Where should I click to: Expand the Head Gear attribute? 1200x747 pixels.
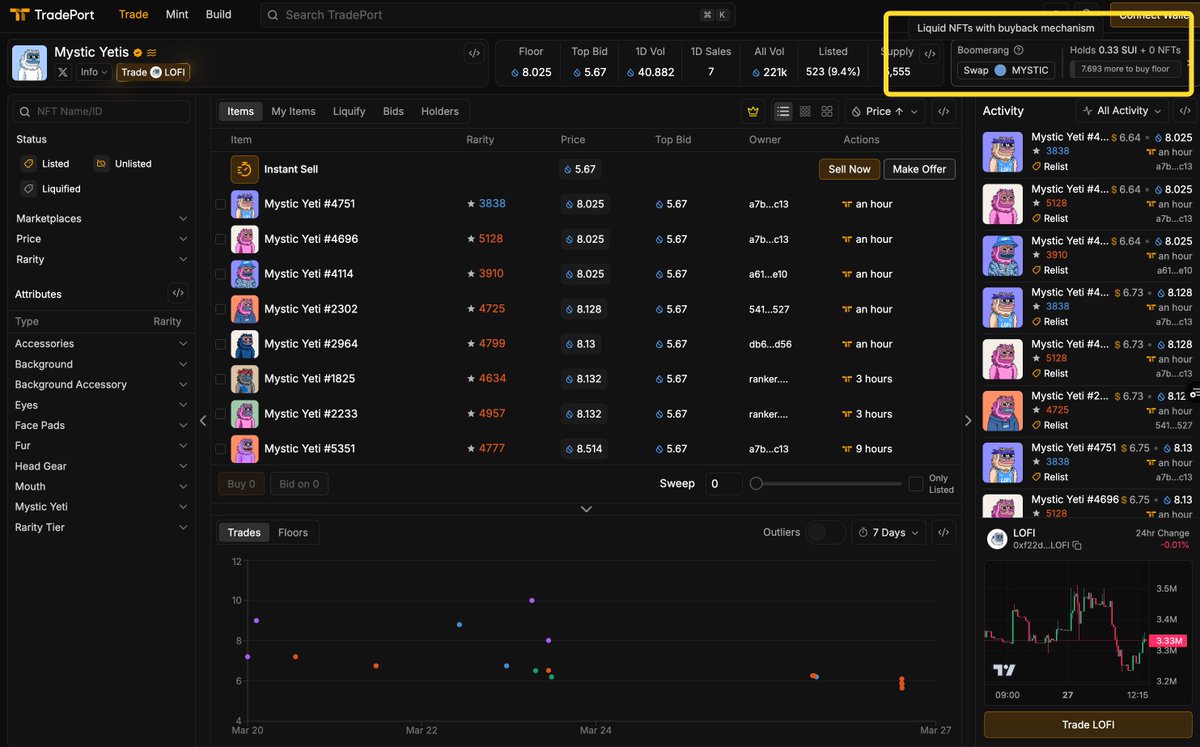click(101, 466)
